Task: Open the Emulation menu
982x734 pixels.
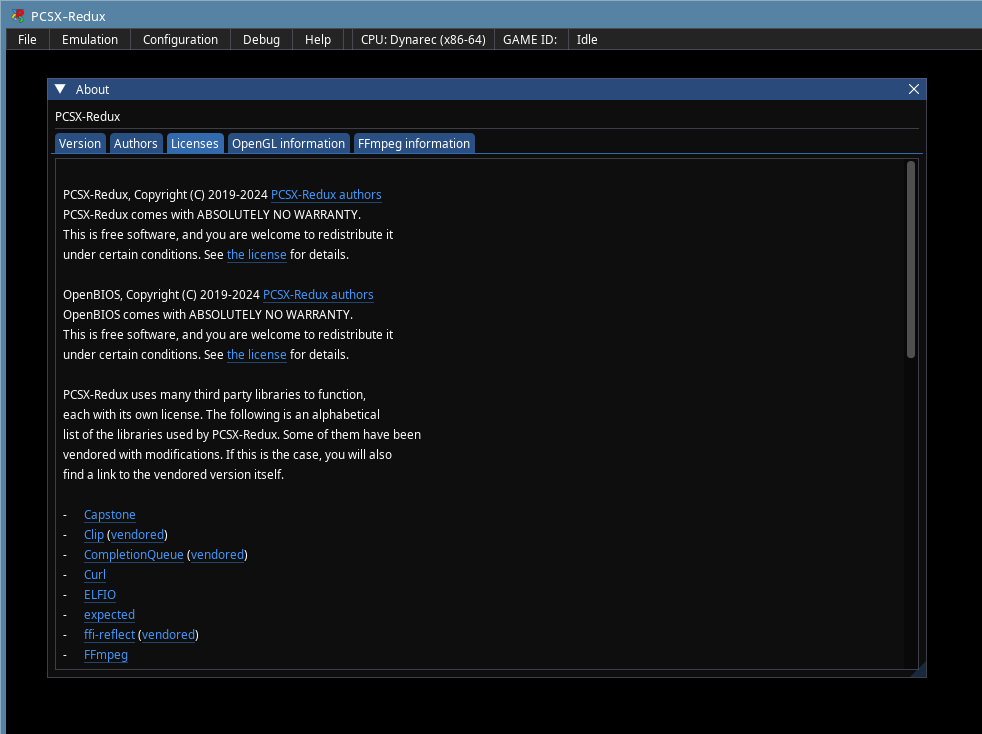Action: pos(90,39)
